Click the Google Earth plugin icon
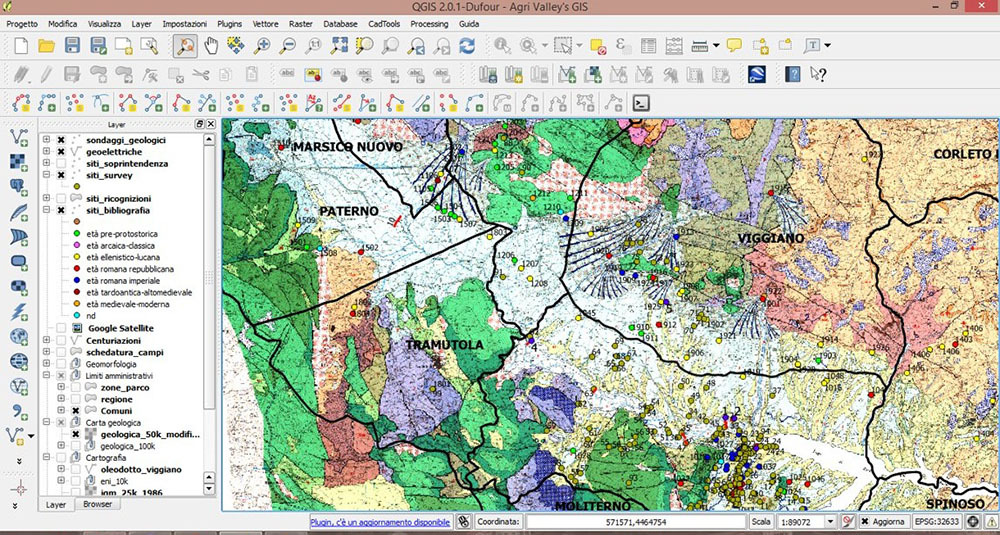The height and width of the screenshot is (535, 1000). tap(757, 74)
